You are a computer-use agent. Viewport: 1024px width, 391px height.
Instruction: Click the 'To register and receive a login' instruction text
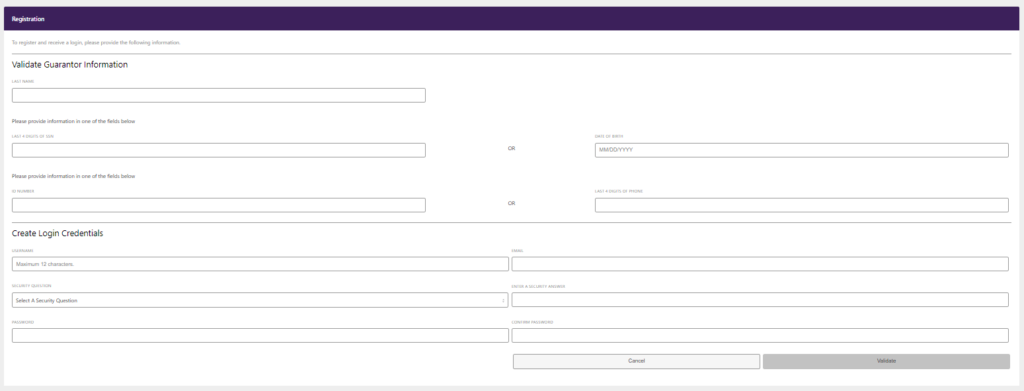(96, 42)
